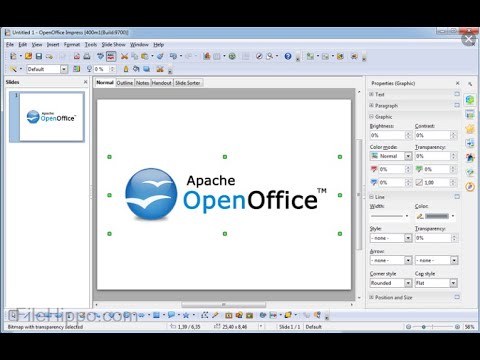Click the Export as PDF icon
The width and height of the screenshot is (480, 360).
[x=77, y=56]
